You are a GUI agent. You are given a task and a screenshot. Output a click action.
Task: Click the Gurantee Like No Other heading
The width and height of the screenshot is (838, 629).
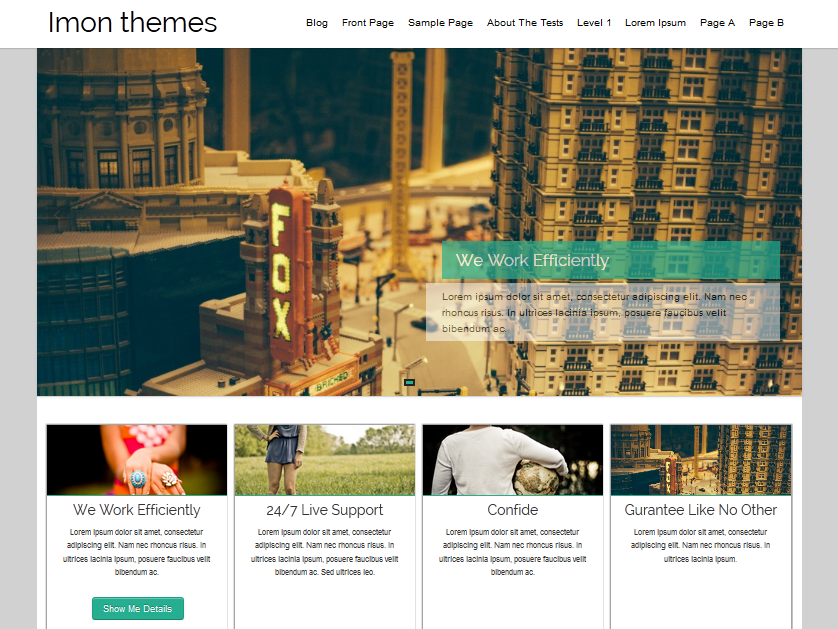(x=700, y=510)
